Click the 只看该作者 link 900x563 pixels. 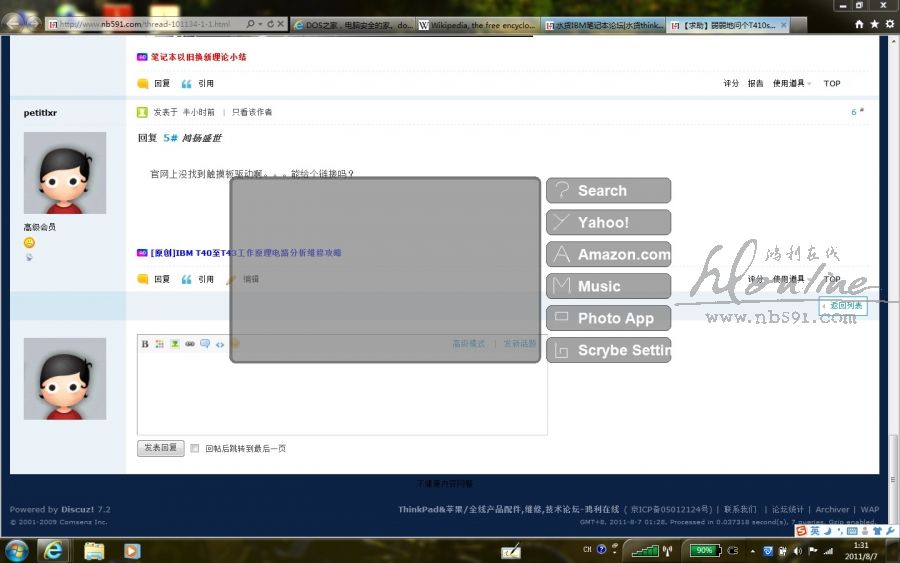click(252, 112)
